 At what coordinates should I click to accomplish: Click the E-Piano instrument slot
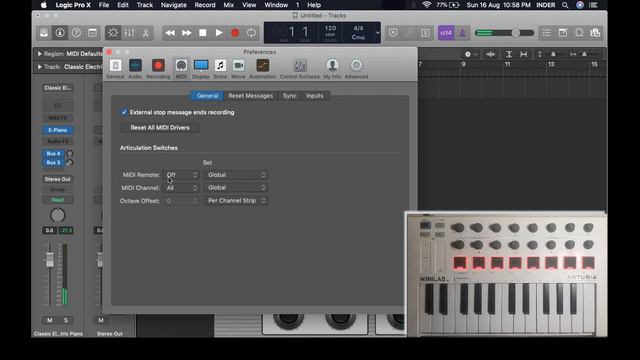(58, 130)
